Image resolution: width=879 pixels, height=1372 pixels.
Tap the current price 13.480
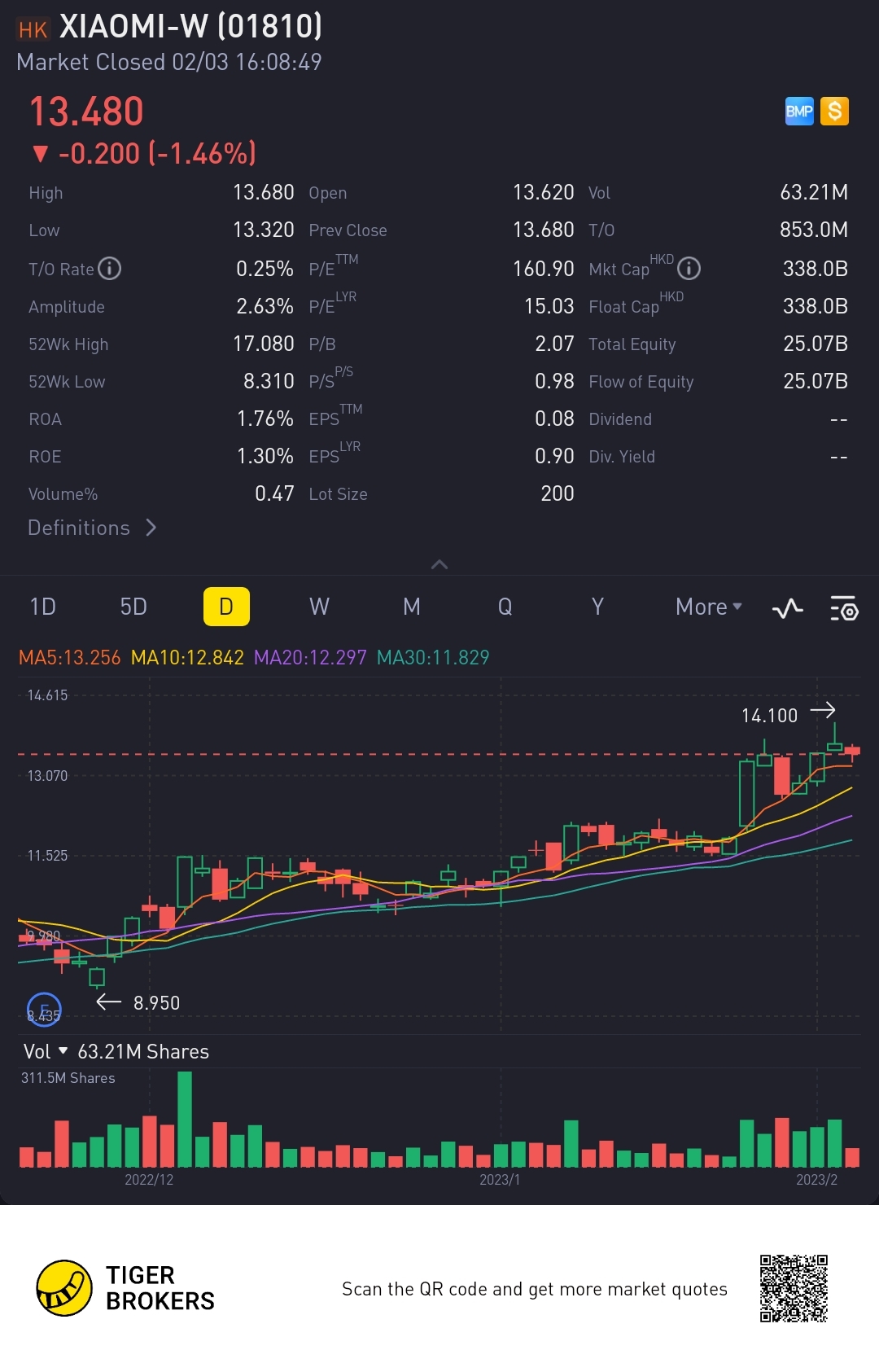[86, 112]
